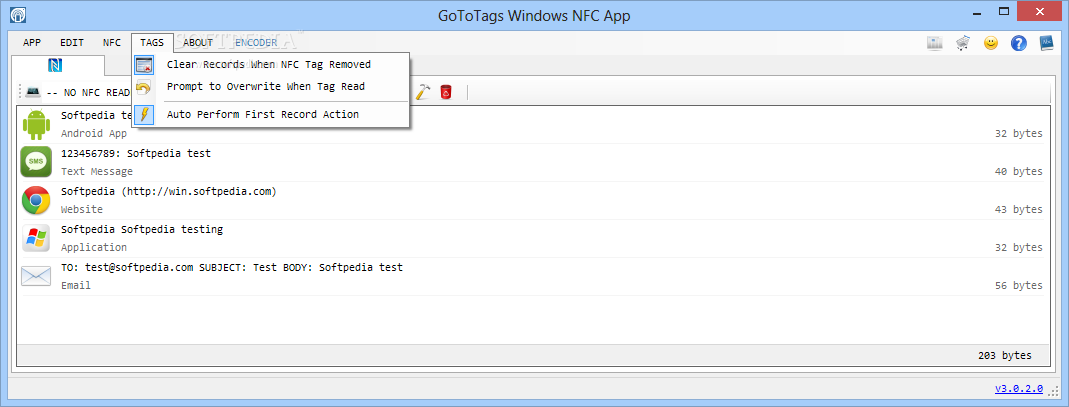Select the NFC logo tab
This screenshot has height=407, width=1069.
tap(56, 65)
